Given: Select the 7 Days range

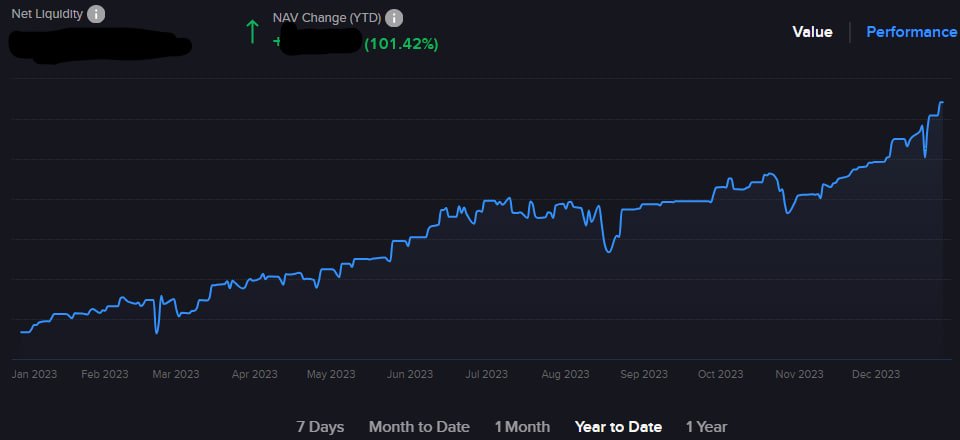Looking at the screenshot, I should [x=320, y=427].
